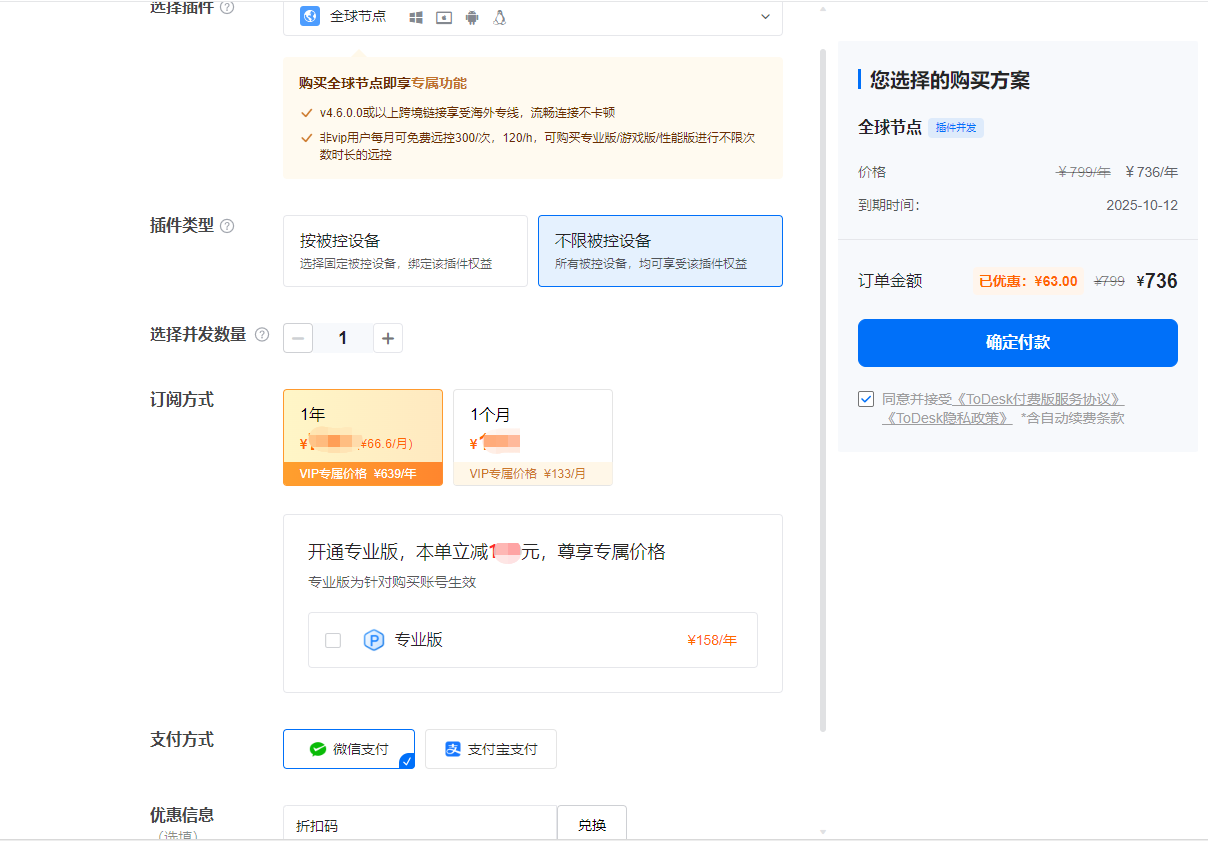The width and height of the screenshot is (1208, 841).
Task: Click the Android platform icon in dropdown
Action: (x=472, y=17)
